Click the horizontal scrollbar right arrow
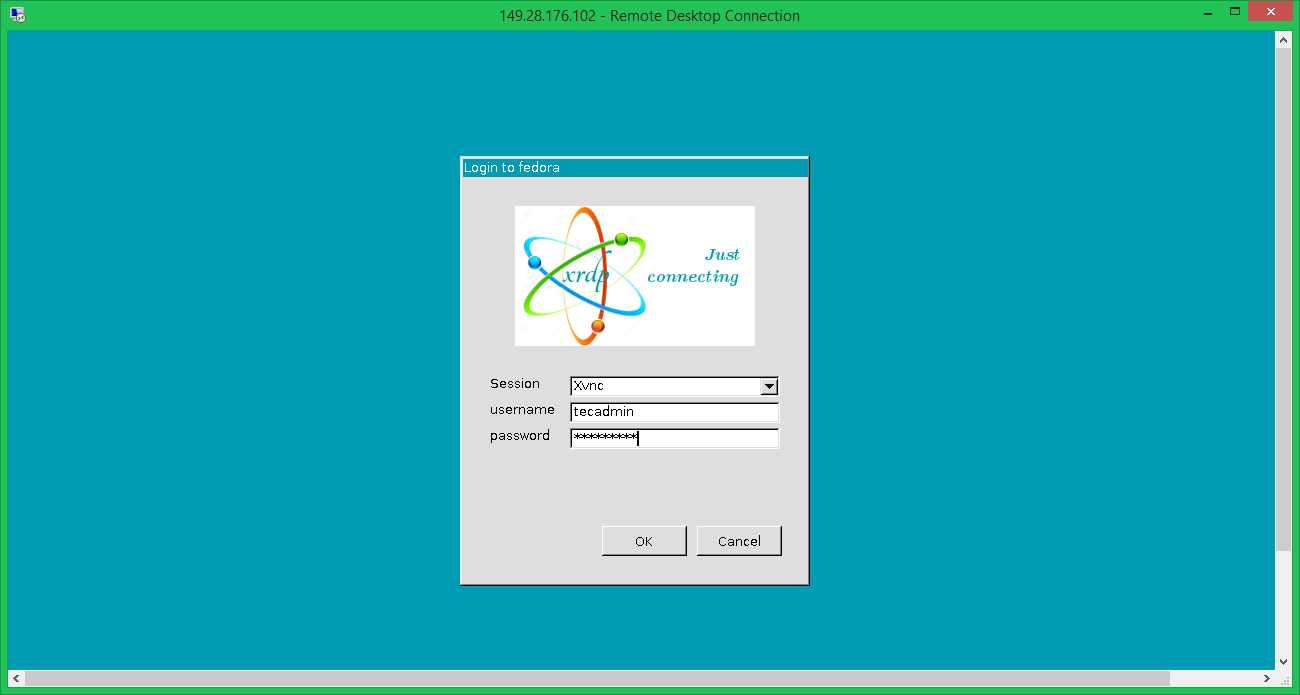Viewport: 1300px width, 695px height. coord(1266,679)
